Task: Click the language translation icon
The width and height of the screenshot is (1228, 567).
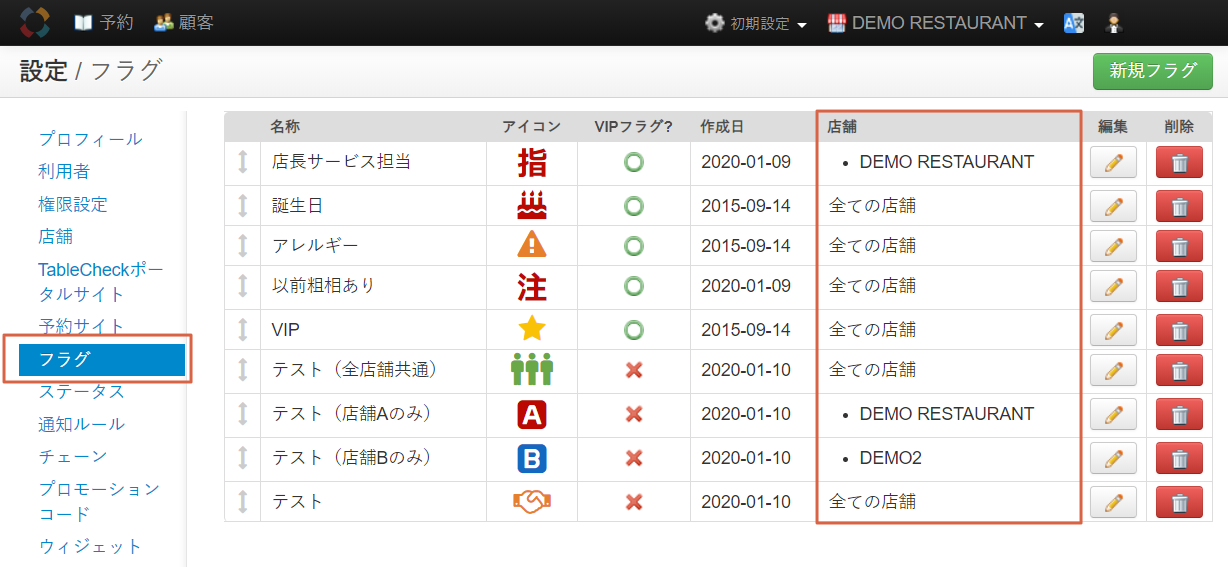Action: (x=1074, y=23)
